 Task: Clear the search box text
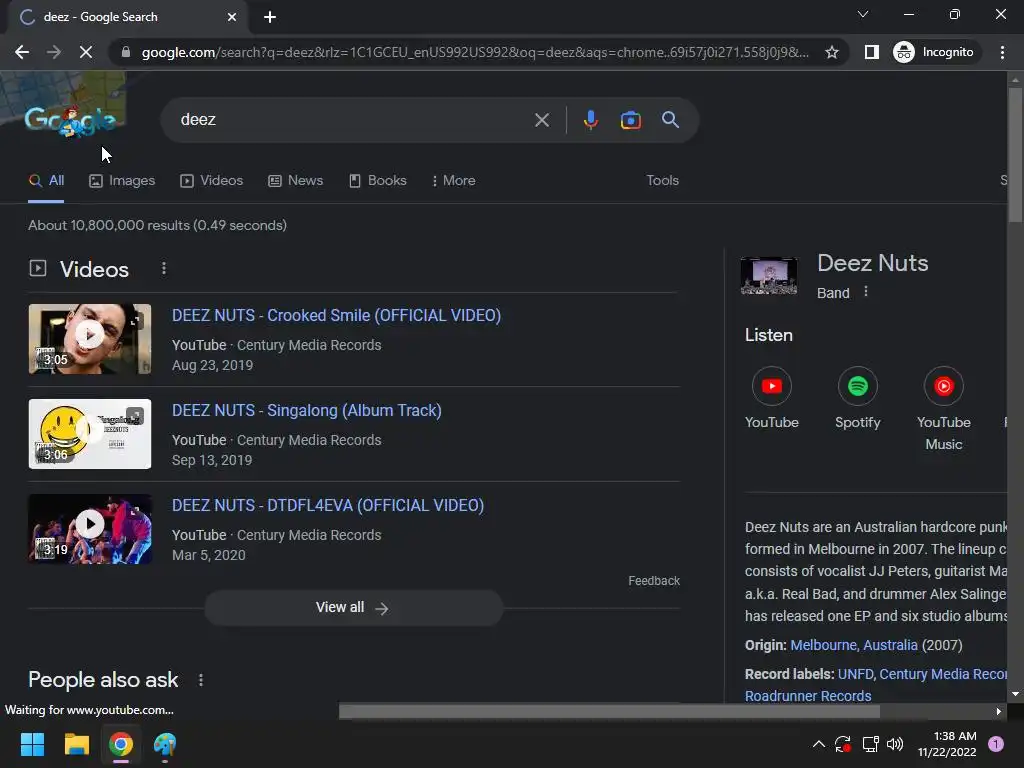click(x=541, y=120)
